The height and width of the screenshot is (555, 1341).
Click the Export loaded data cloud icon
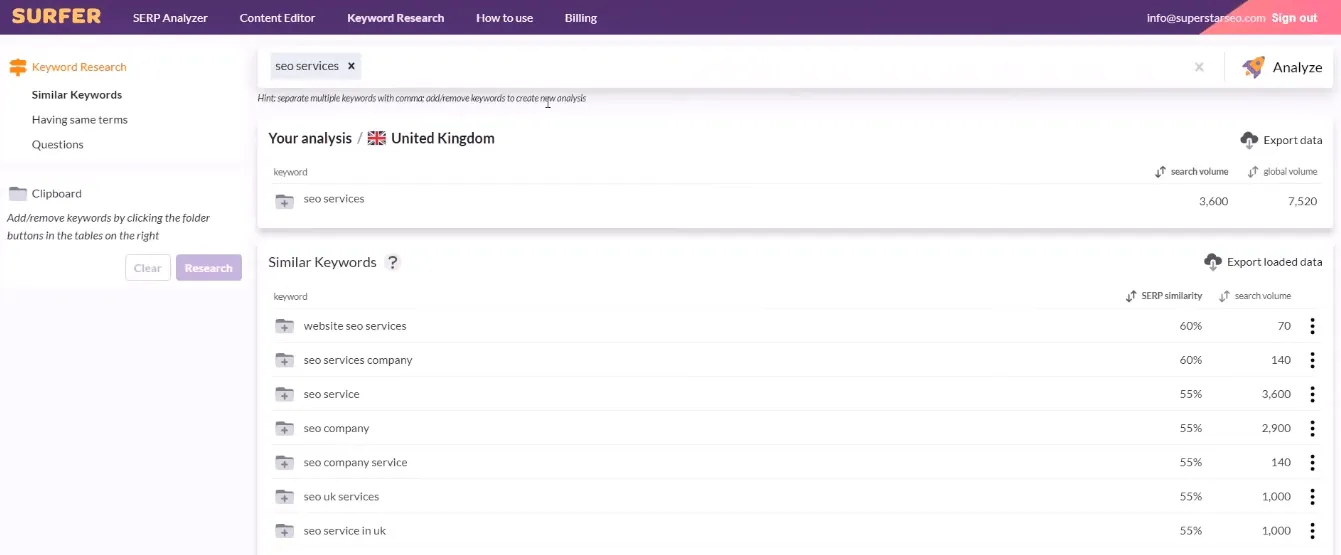(x=1213, y=262)
